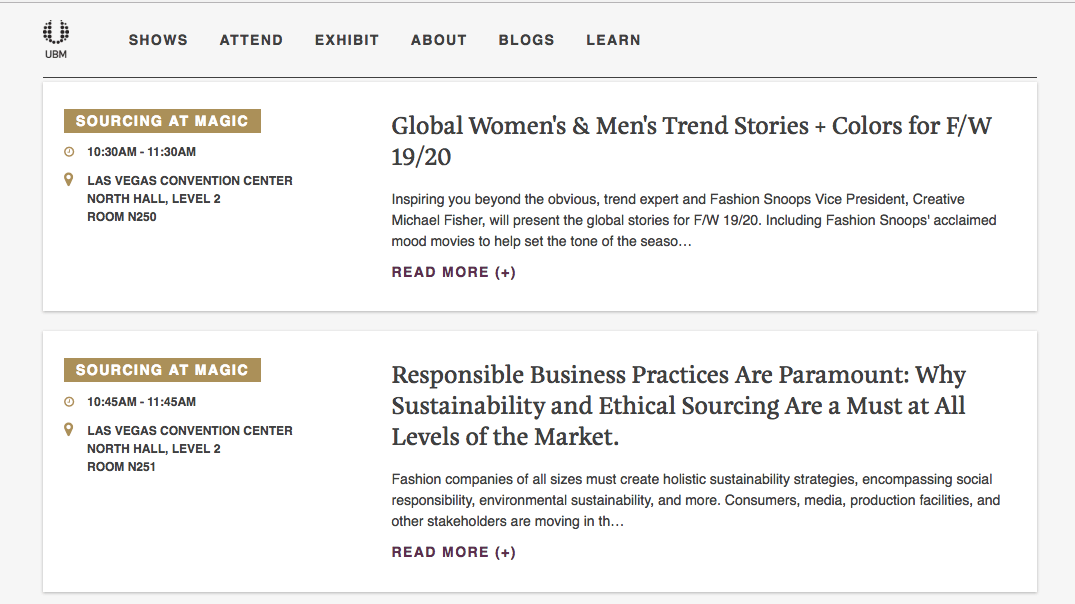Viewport: 1075px width, 604px height.
Task: Open the SHOWS menu
Action: pos(158,40)
